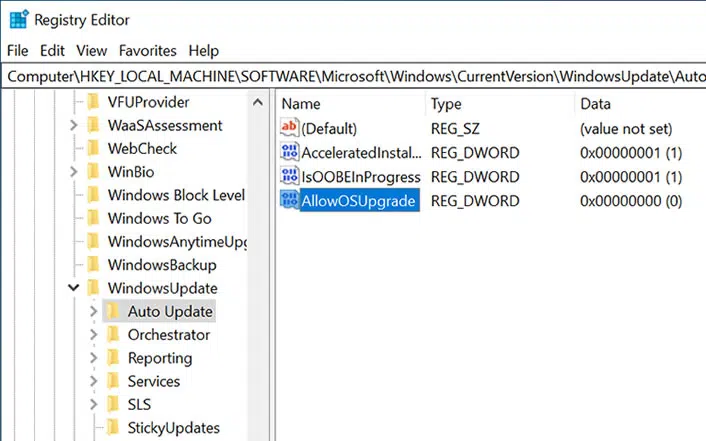Click REG_DWORD type in the IsOOBEInProgress row
This screenshot has height=441, width=706.
(475, 177)
